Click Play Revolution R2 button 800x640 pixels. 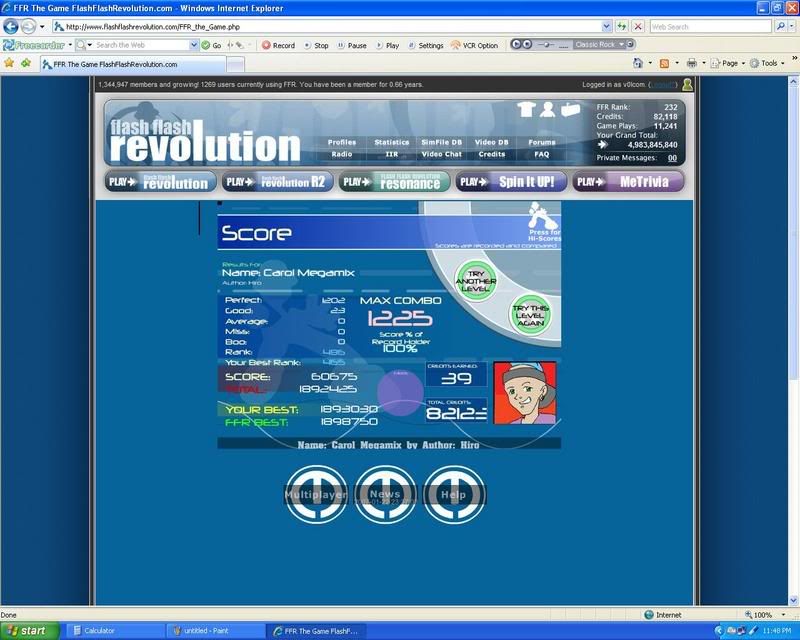click(x=277, y=182)
